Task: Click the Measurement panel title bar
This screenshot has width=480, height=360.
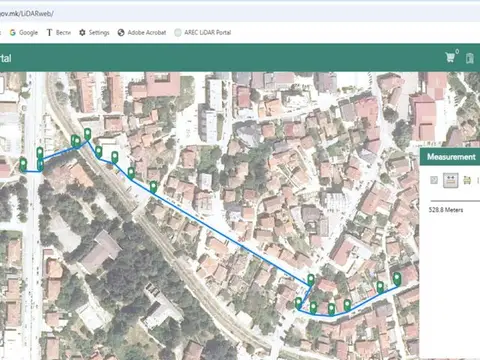Action: click(x=450, y=157)
